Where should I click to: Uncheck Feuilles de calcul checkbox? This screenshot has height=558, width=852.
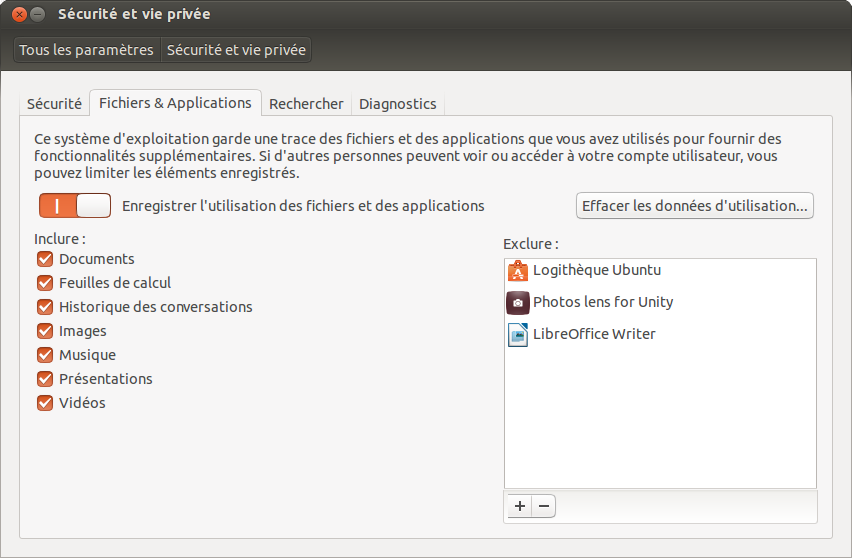(45, 283)
